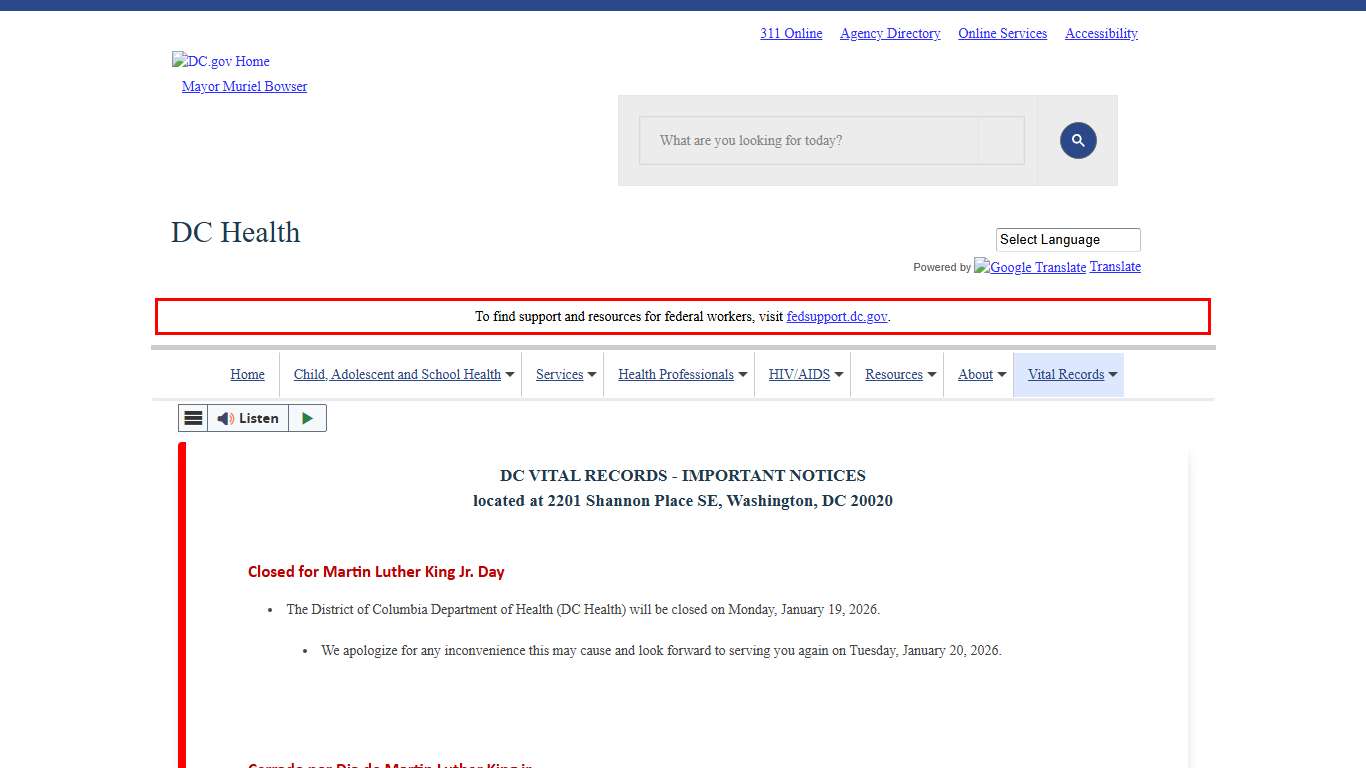The width and height of the screenshot is (1366, 768).
Task: Expand the Vital Records menu arrow
Action: click(x=1113, y=375)
